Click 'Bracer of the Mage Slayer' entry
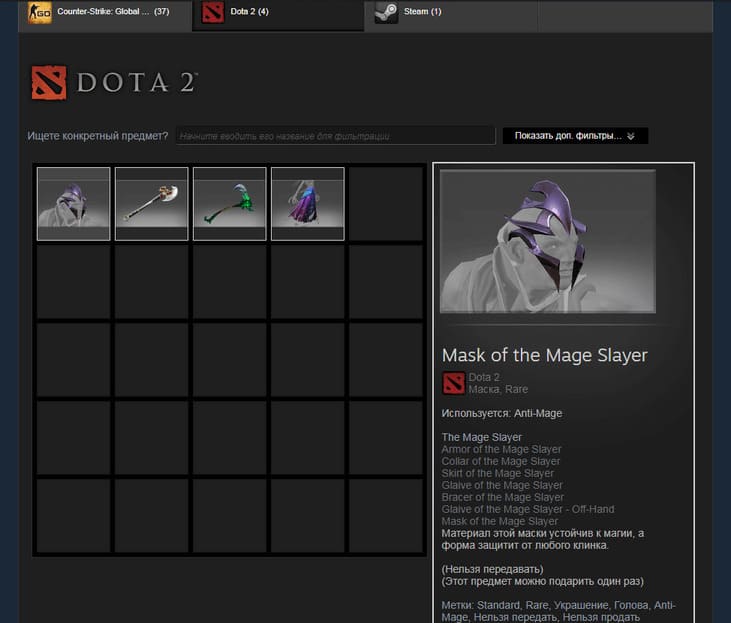Screen dimensions: 731x623 [x=503, y=497]
